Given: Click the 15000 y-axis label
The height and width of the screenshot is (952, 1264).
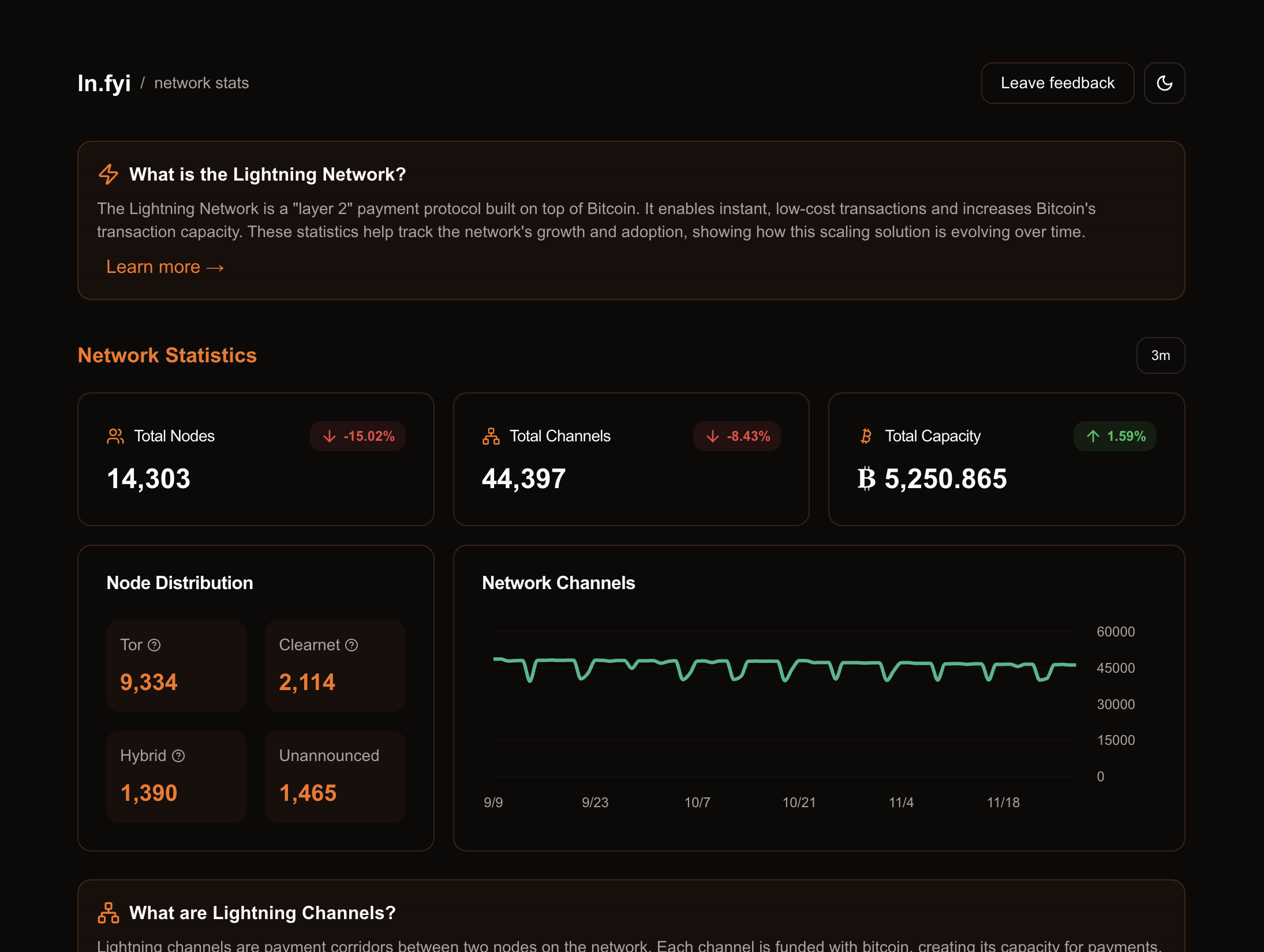Looking at the screenshot, I should point(1116,740).
